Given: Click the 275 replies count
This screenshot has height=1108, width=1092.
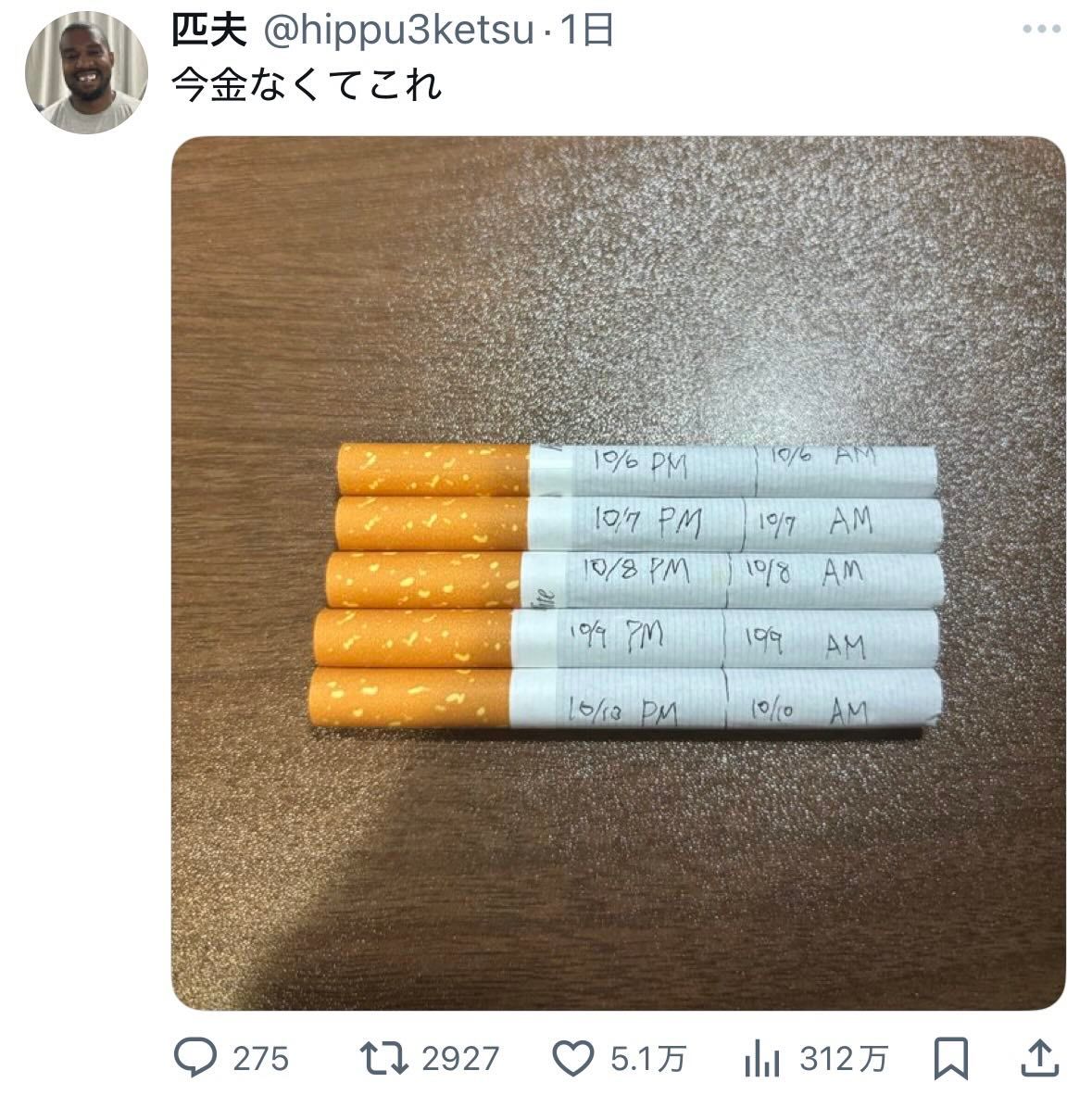Looking at the screenshot, I should (260, 1059).
